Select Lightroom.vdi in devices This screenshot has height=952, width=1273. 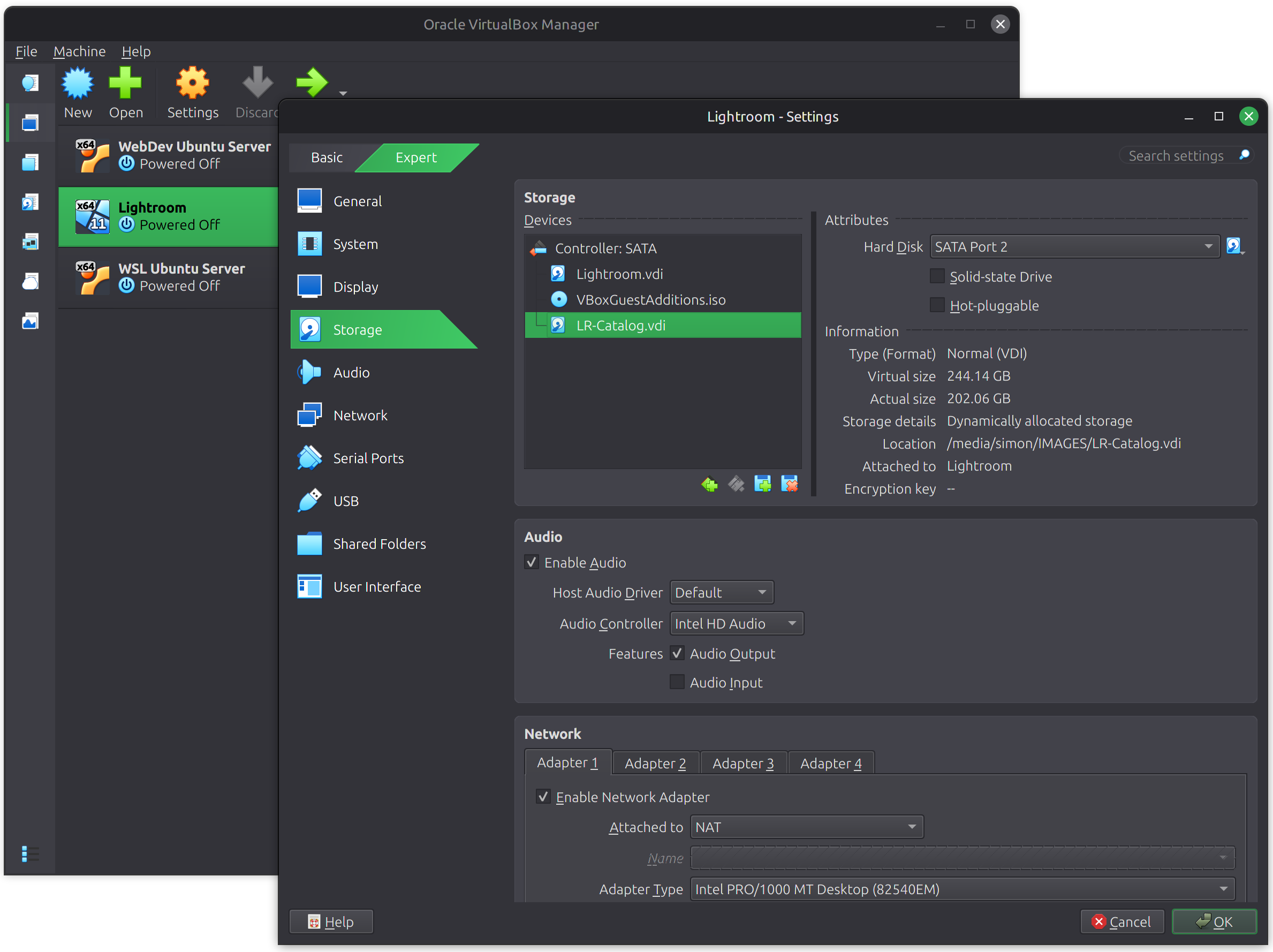click(x=663, y=274)
